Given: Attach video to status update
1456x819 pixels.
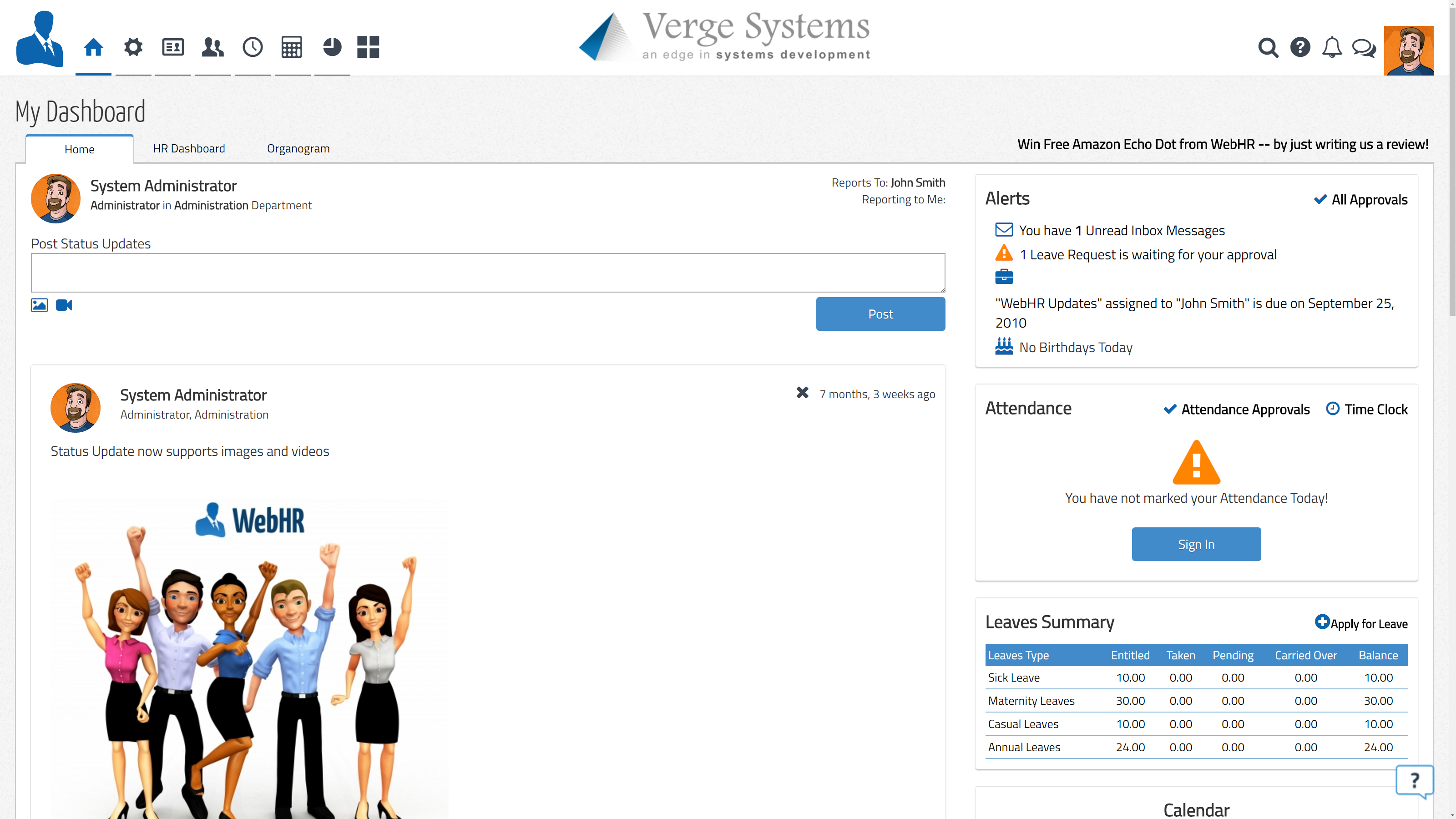Looking at the screenshot, I should [x=64, y=305].
